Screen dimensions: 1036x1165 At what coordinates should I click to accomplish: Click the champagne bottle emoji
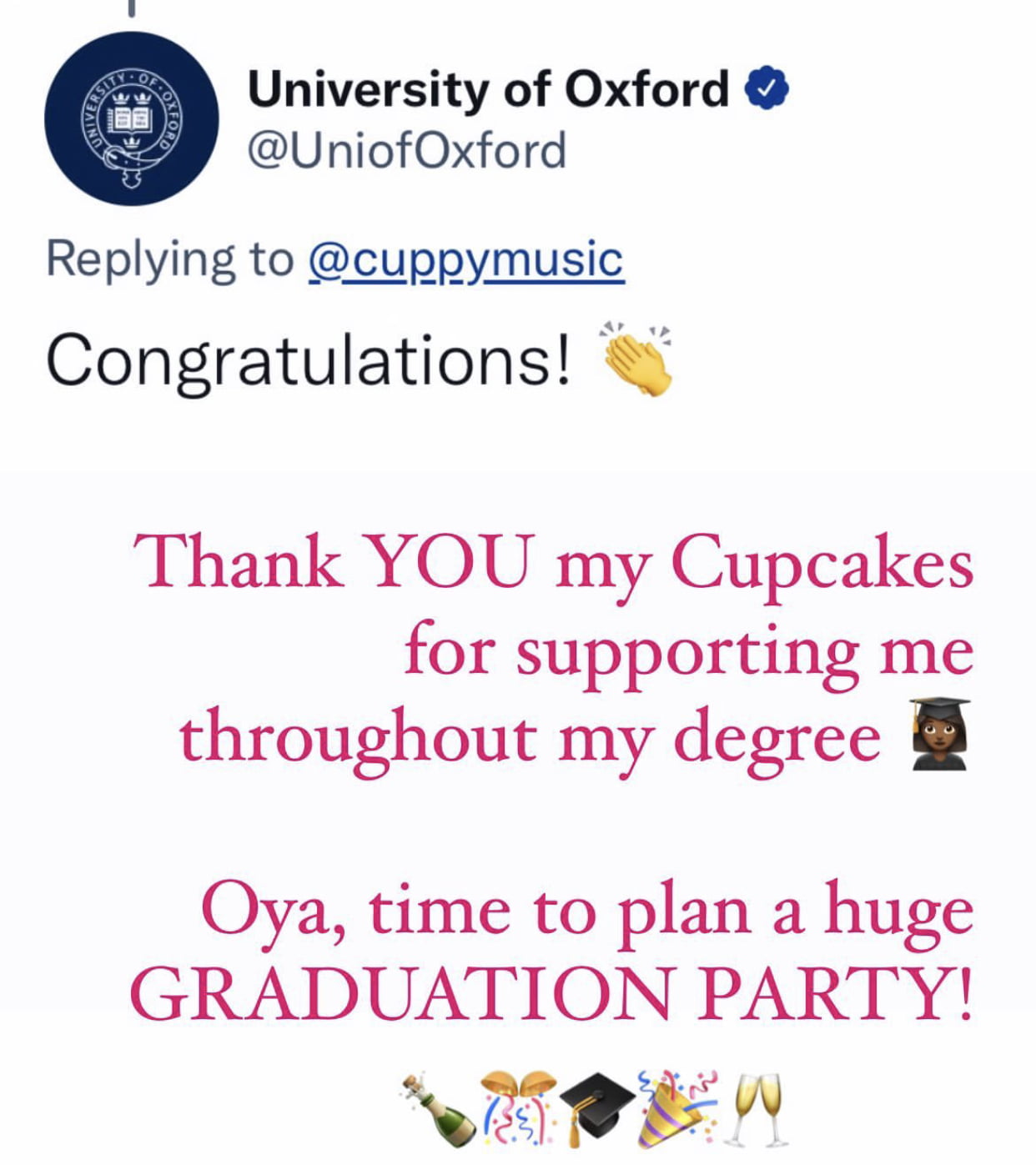[437, 1109]
